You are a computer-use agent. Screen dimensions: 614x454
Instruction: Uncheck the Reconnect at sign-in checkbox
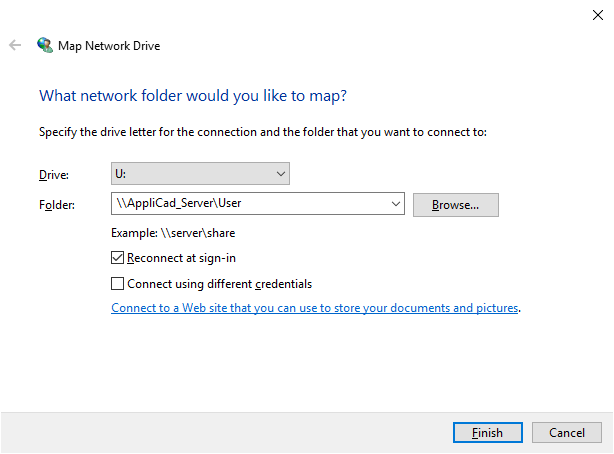click(117, 258)
